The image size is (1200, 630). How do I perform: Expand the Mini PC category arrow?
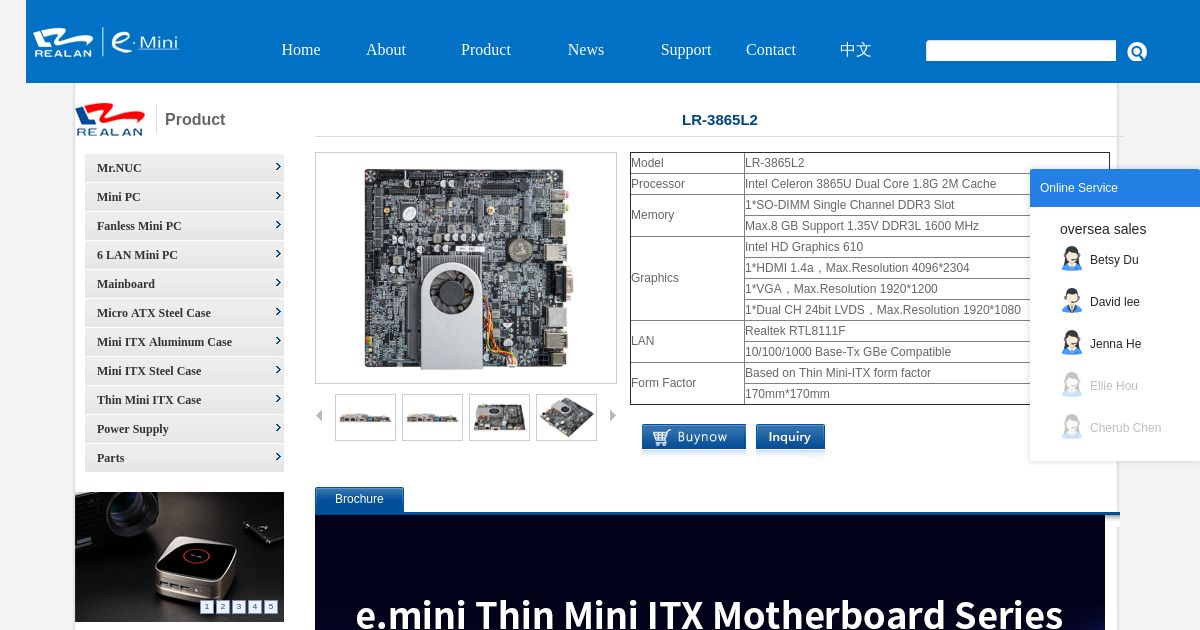click(x=278, y=196)
